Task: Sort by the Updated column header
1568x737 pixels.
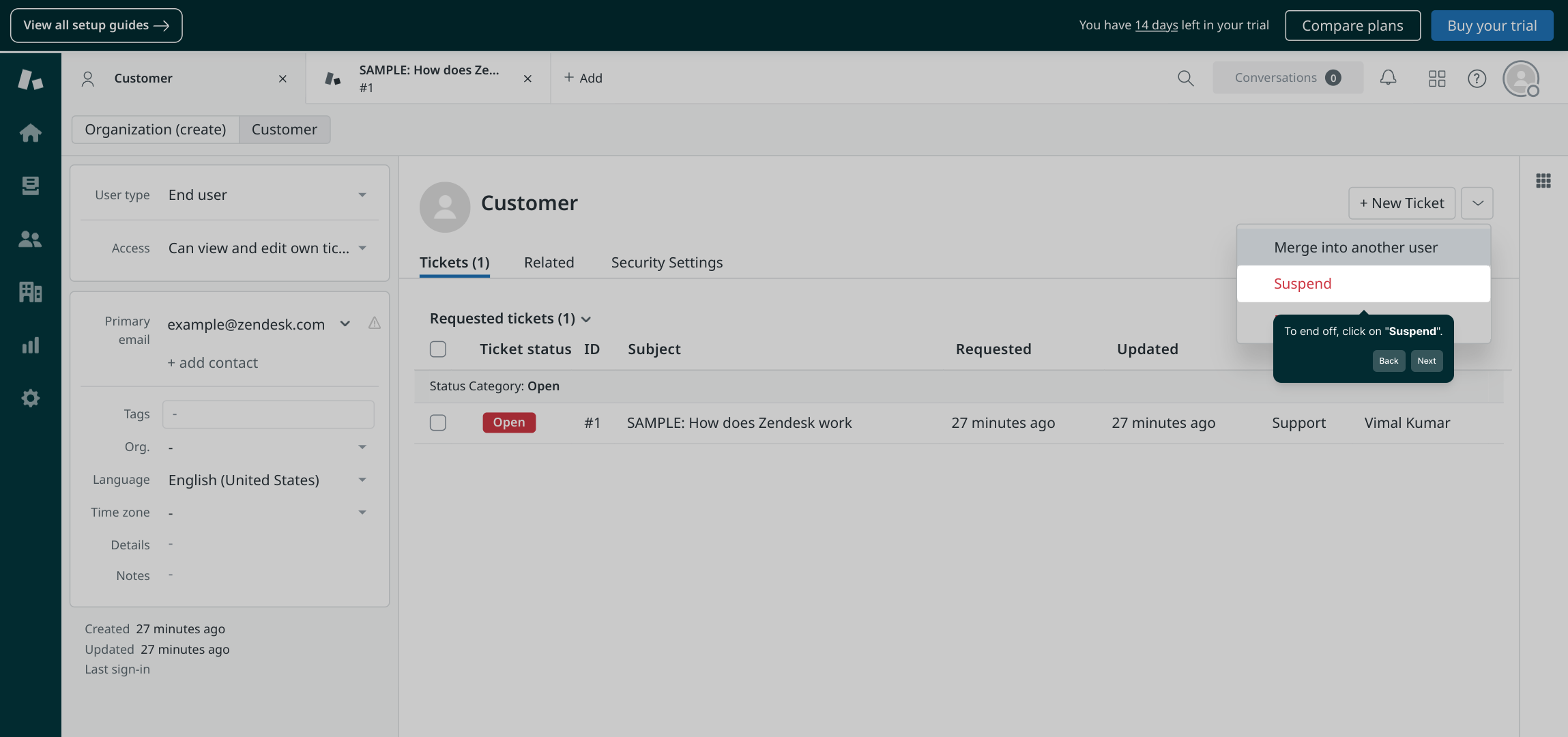Action: pos(1148,349)
